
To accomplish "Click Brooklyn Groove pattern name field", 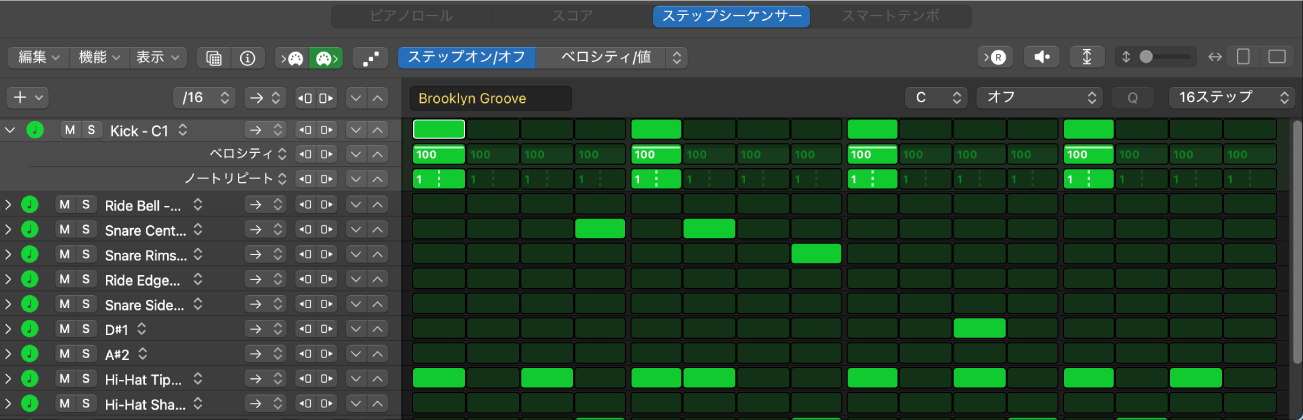I will click(x=491, y=98).
